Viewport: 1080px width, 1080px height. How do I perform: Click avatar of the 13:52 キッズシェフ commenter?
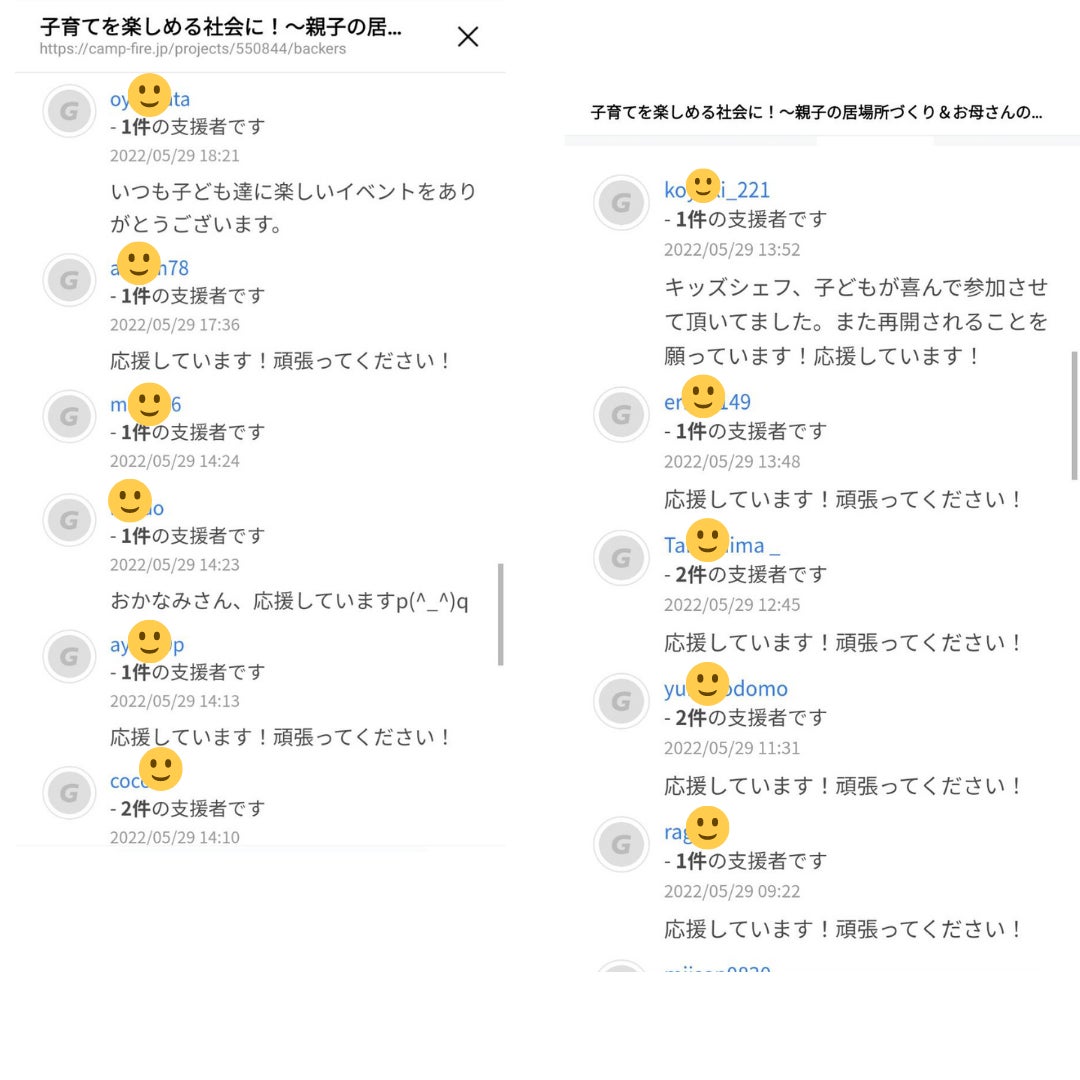tap(621, 203)
